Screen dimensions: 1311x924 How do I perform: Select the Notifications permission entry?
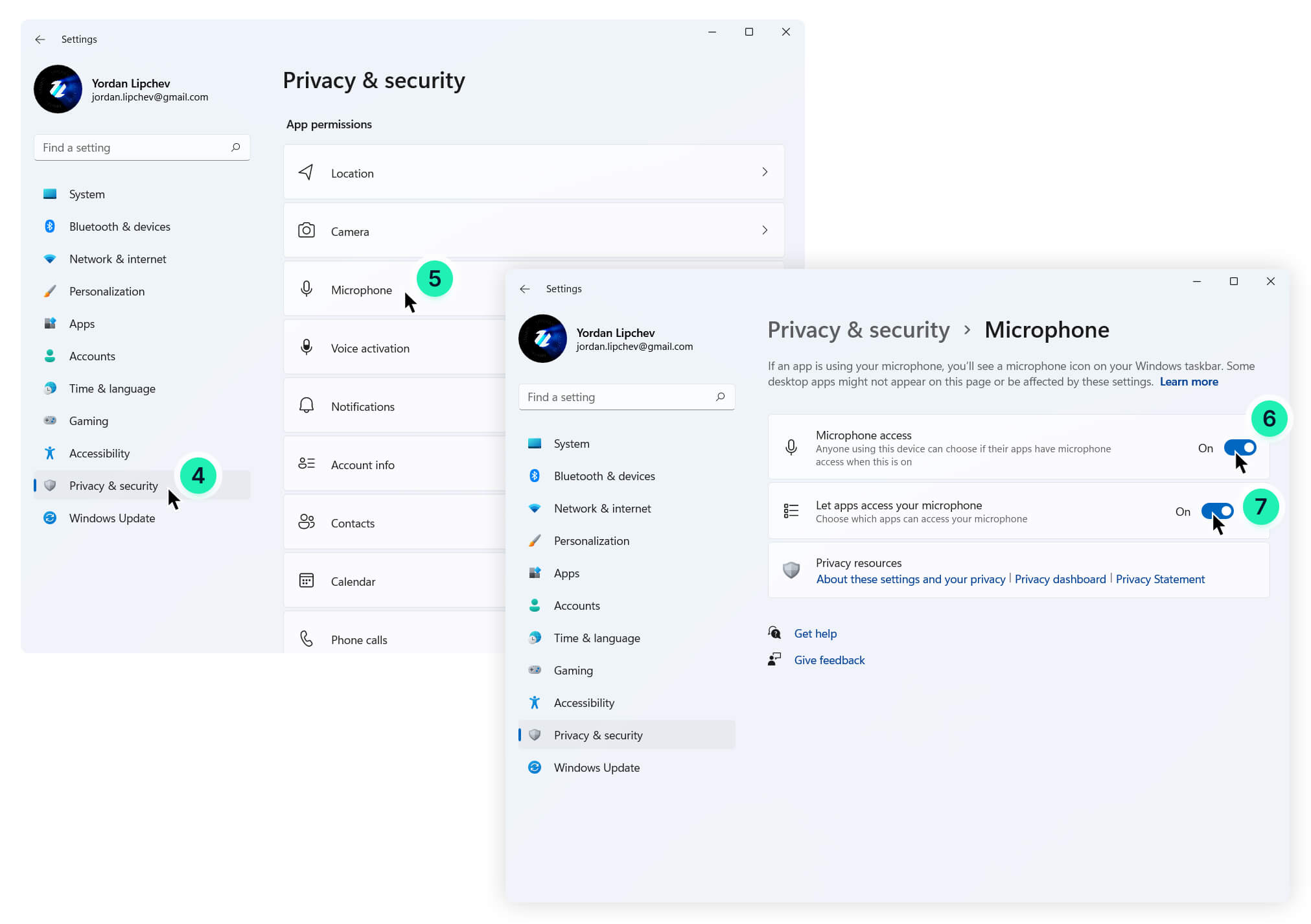click(362, 406)
